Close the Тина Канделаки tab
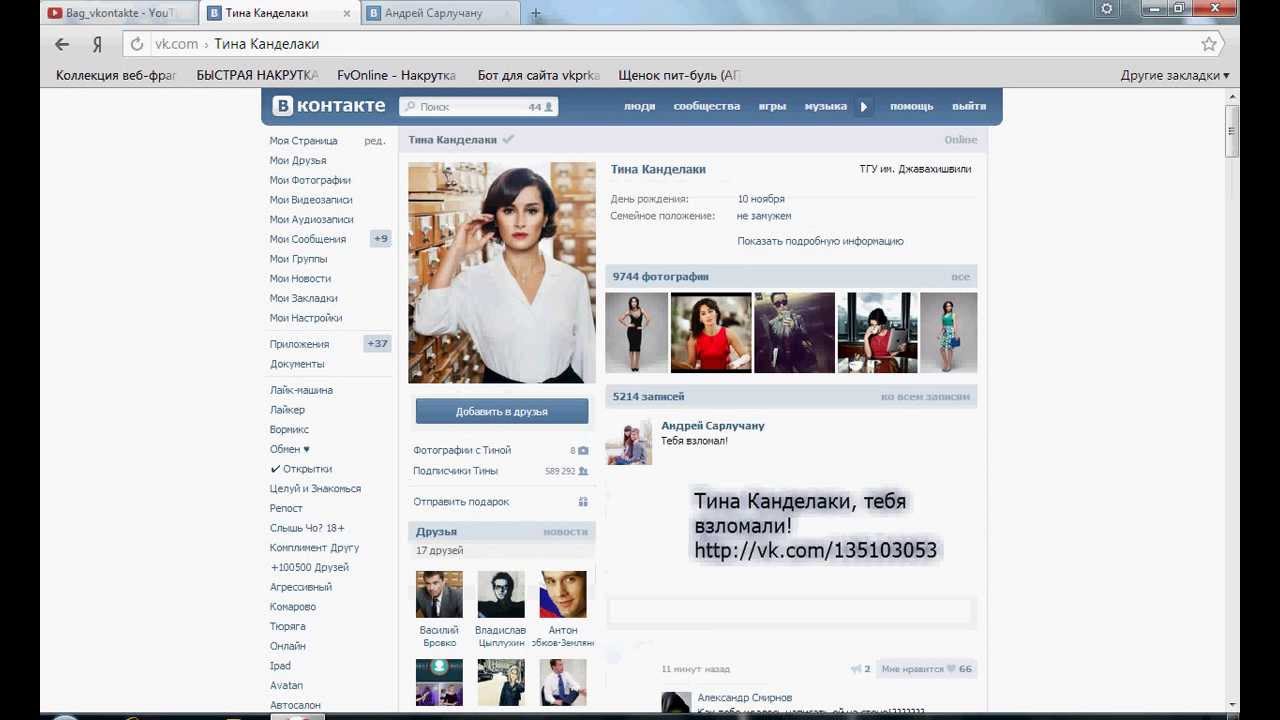 pyautogui.click(x=347, y=13)
